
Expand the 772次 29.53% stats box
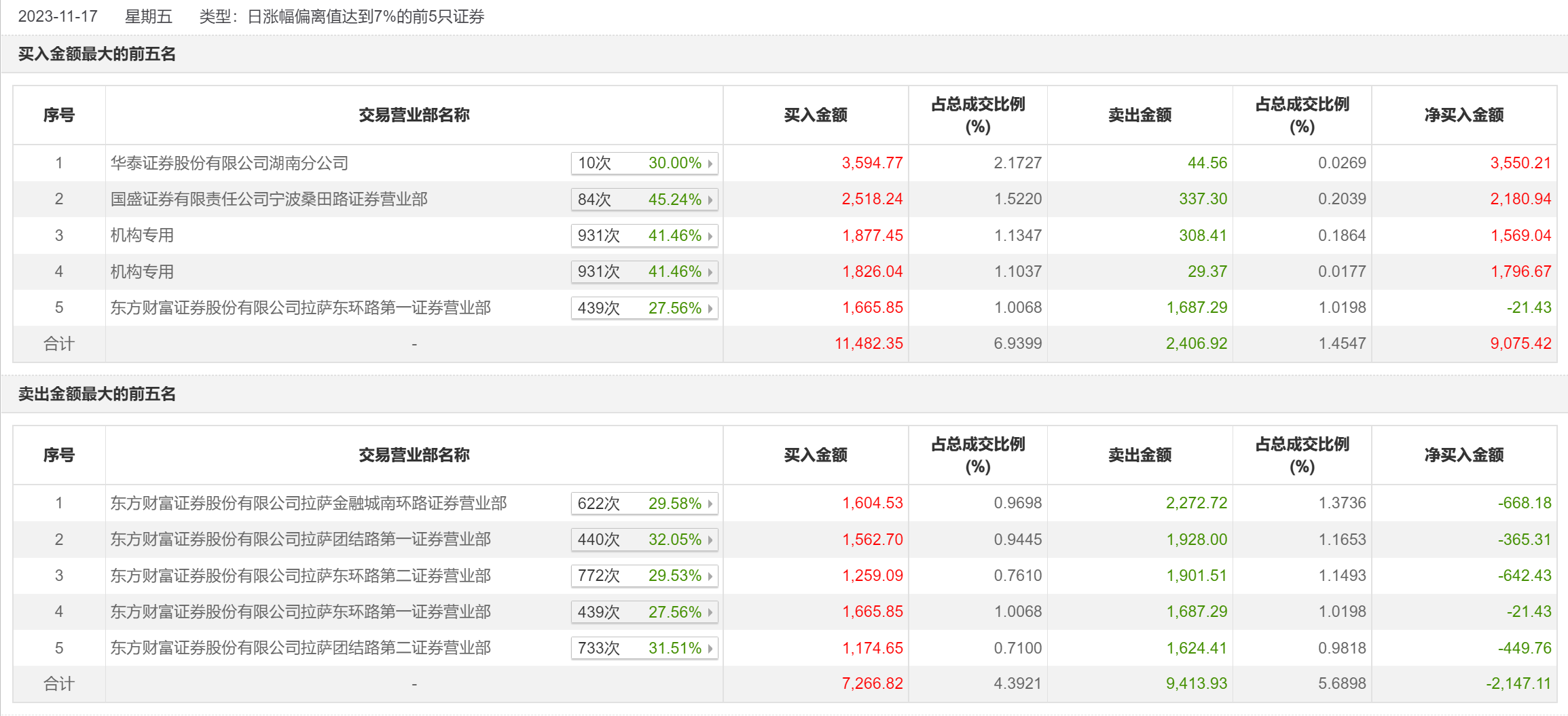(x=643, y=576)
